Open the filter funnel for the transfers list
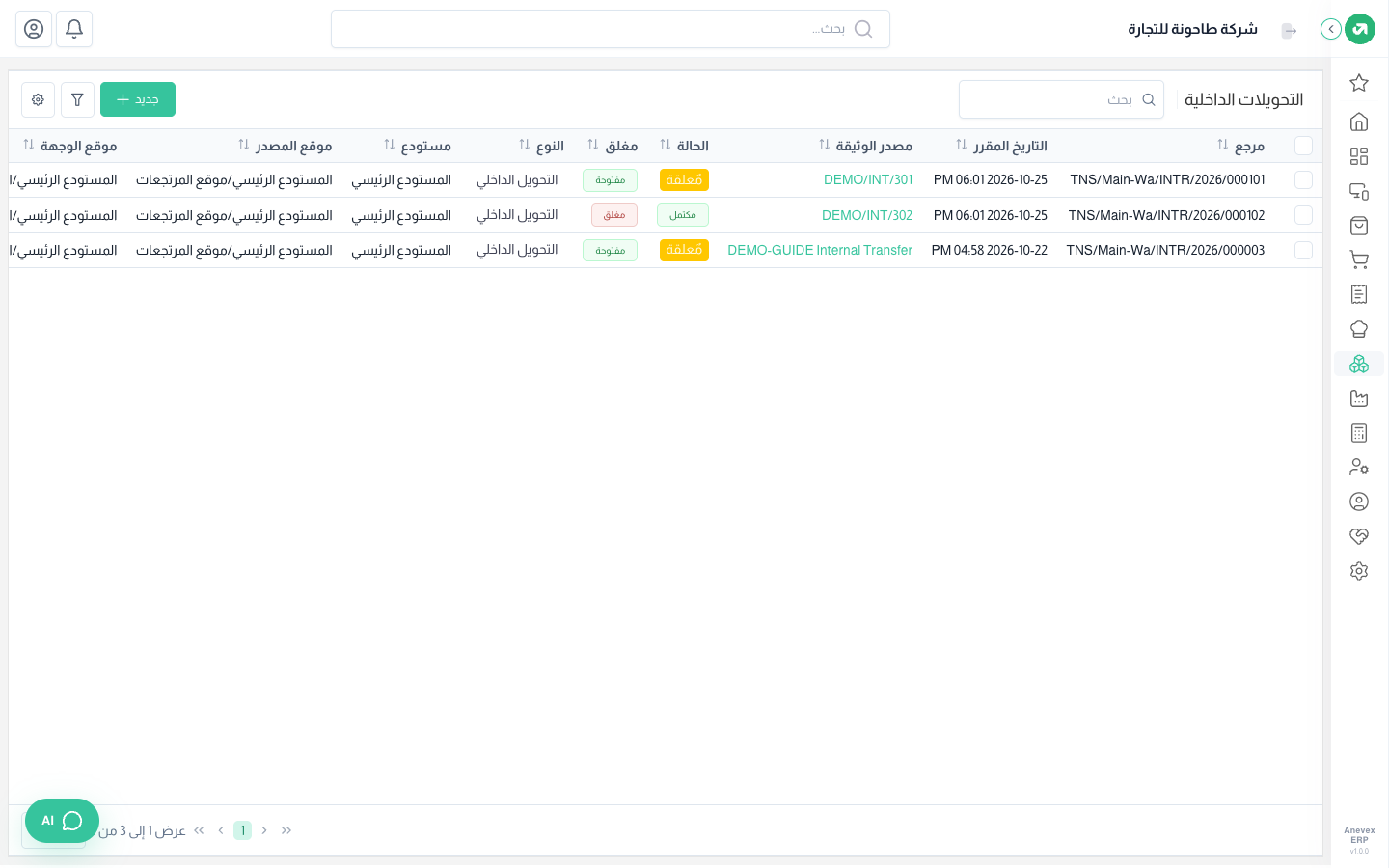The height and width of the screenshot is (868, 1389). [x=77, y=99]
